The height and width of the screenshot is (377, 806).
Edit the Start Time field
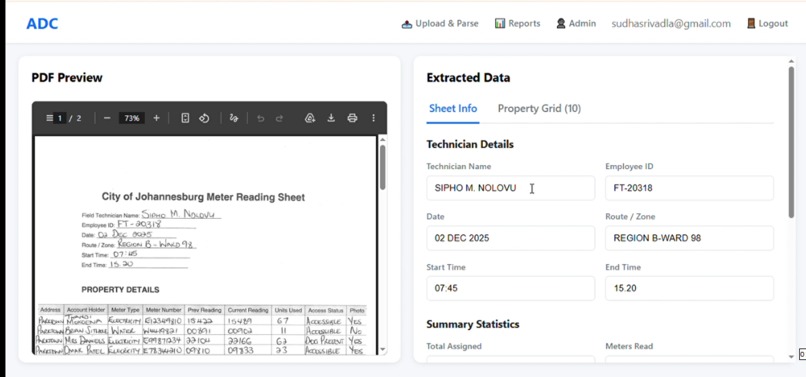click(510, 289)
